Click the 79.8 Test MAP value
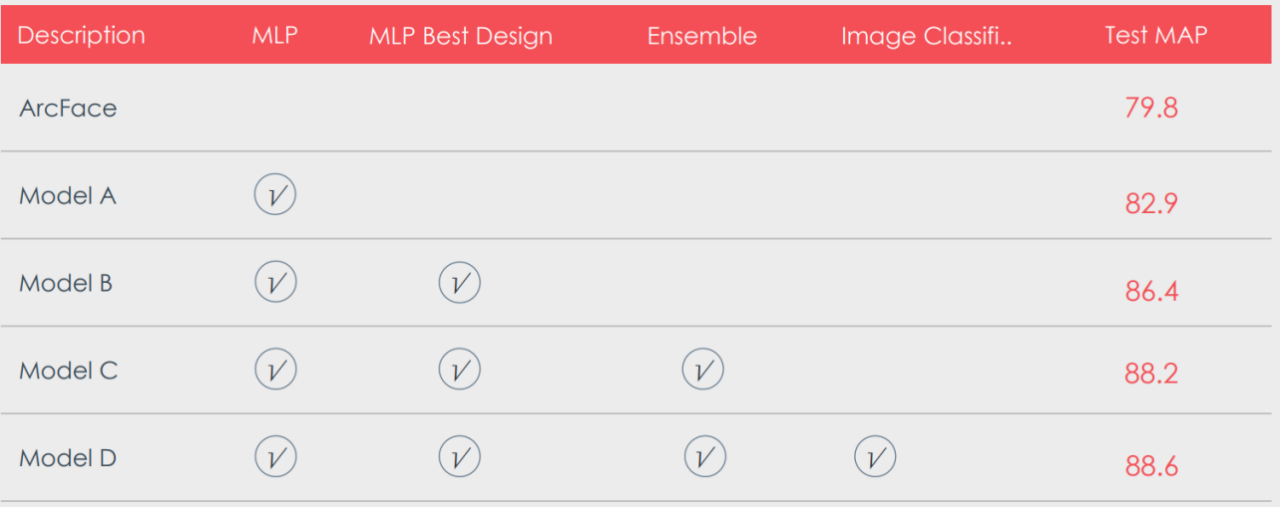The image size is (1280, 507). pos(1151,108)
